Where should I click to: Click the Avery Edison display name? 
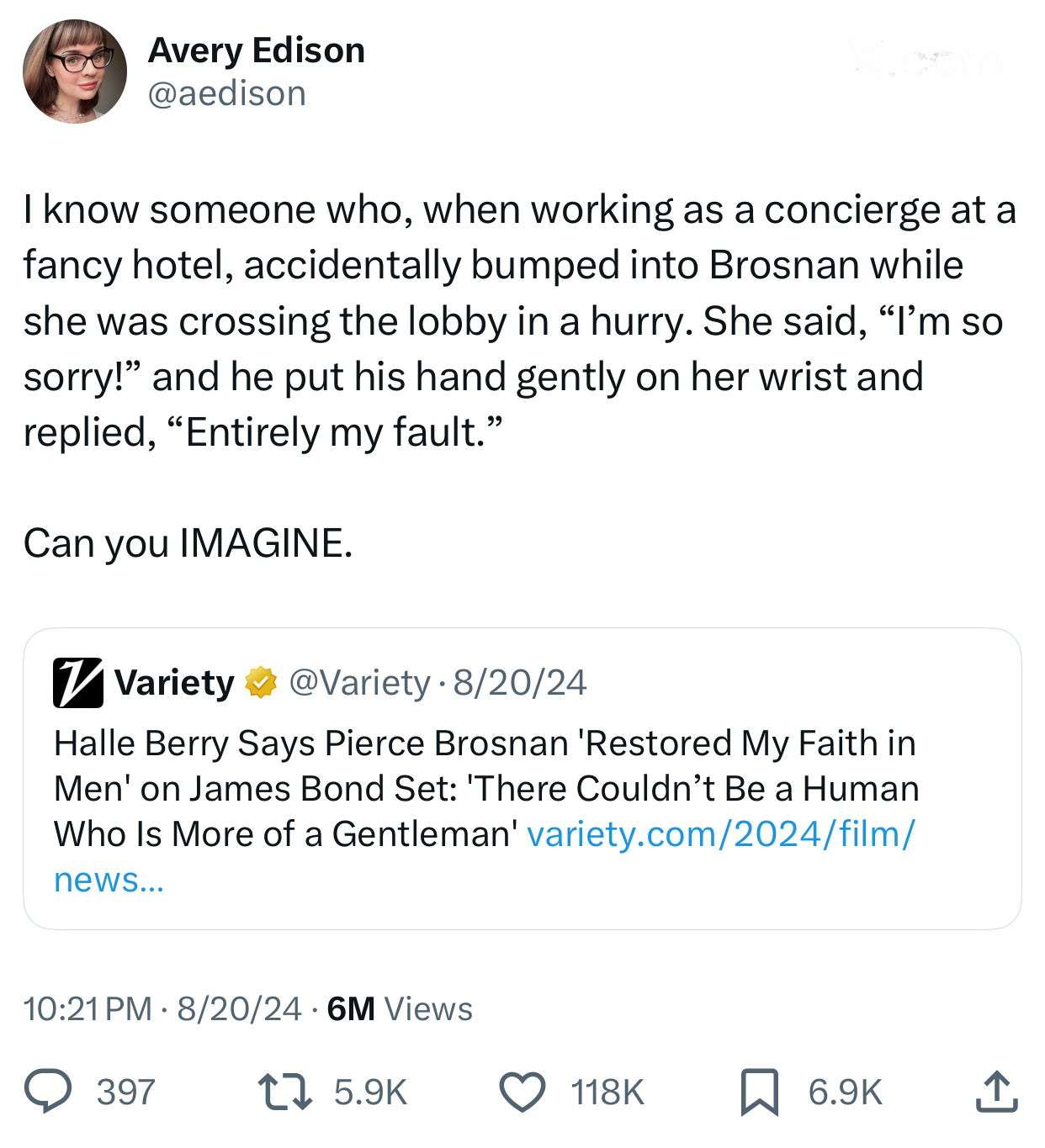click(x=257, y=50)
